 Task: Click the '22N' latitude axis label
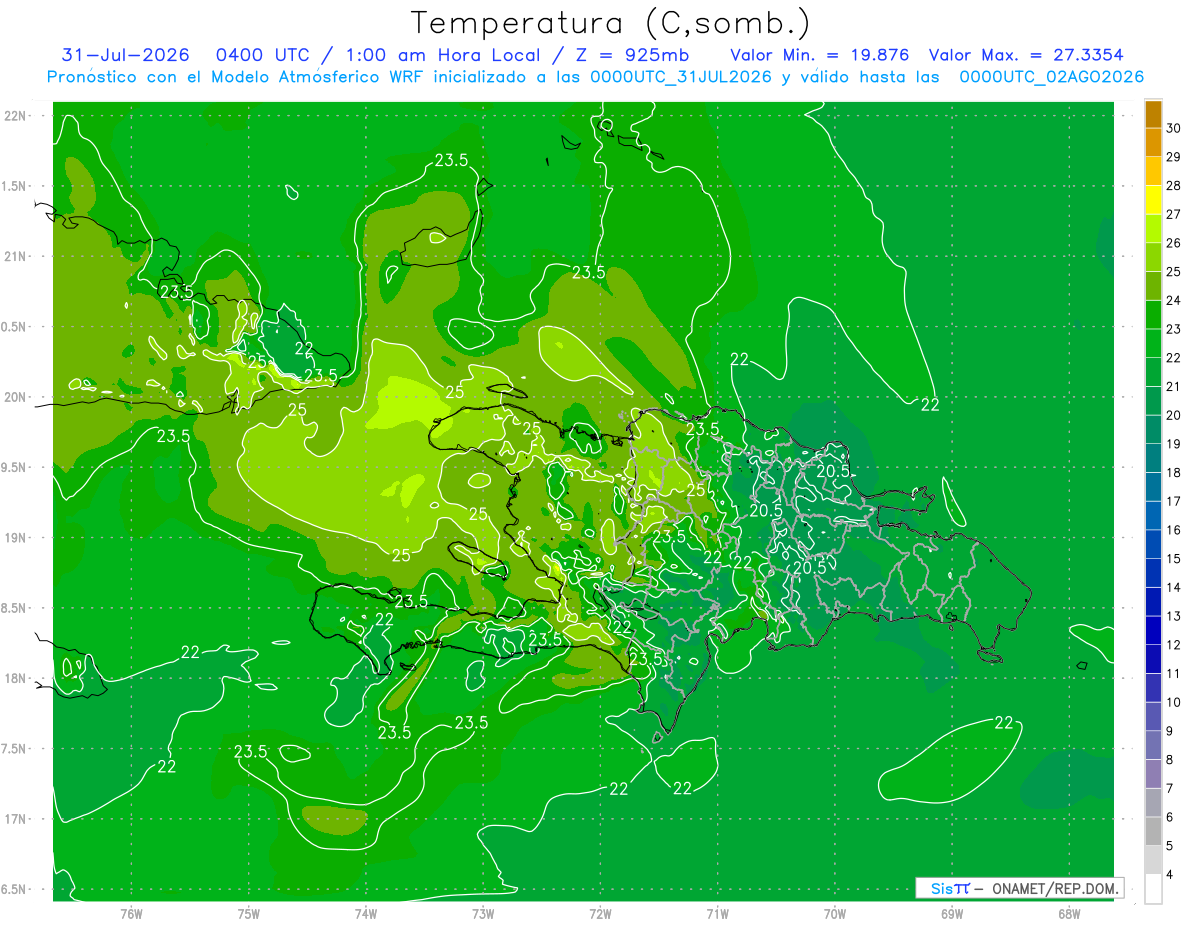[x=16, y=116]
